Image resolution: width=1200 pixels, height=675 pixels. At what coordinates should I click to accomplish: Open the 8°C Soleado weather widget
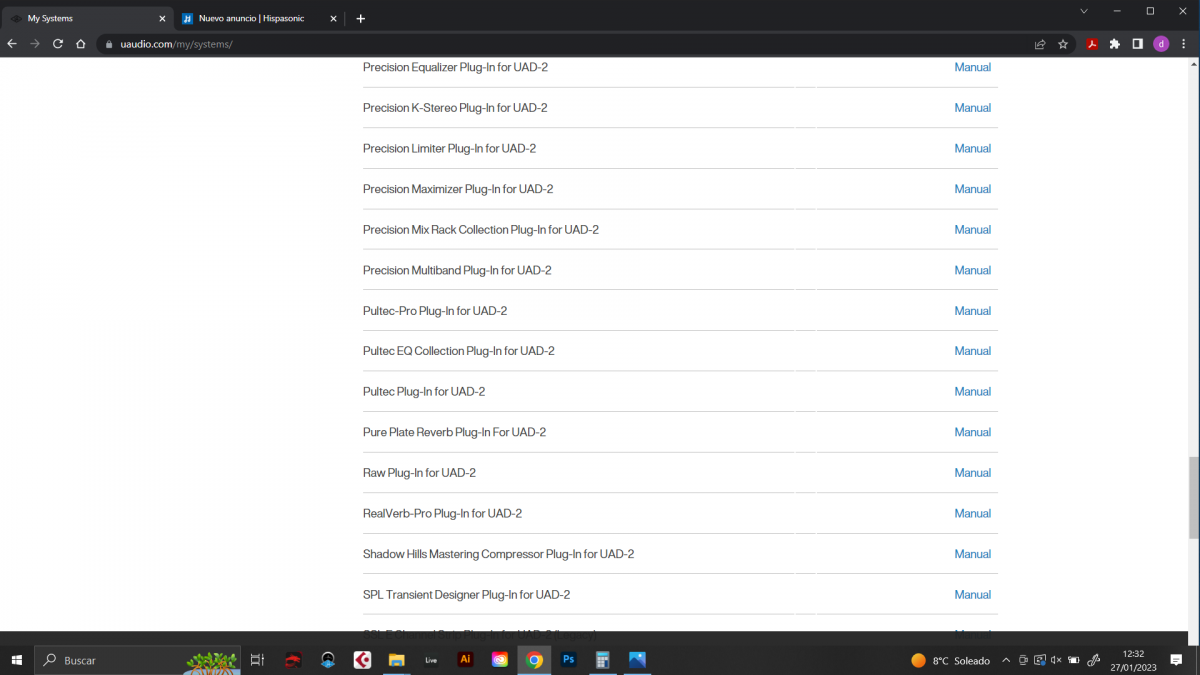[950, 660]
